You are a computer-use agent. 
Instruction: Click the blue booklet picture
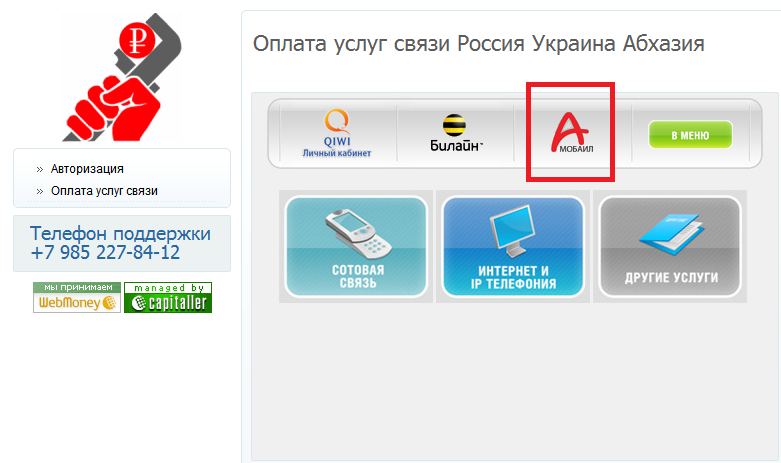point(671,234)
